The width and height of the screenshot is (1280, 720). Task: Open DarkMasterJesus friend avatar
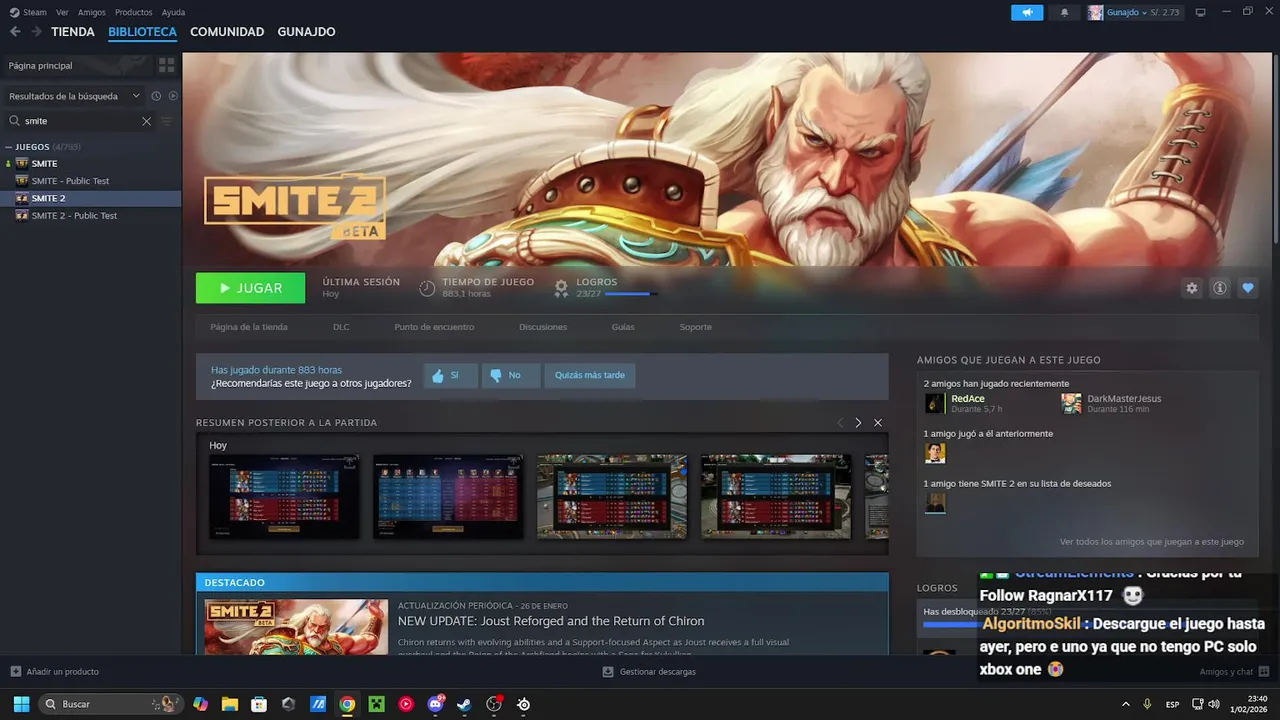[1071, 403]
